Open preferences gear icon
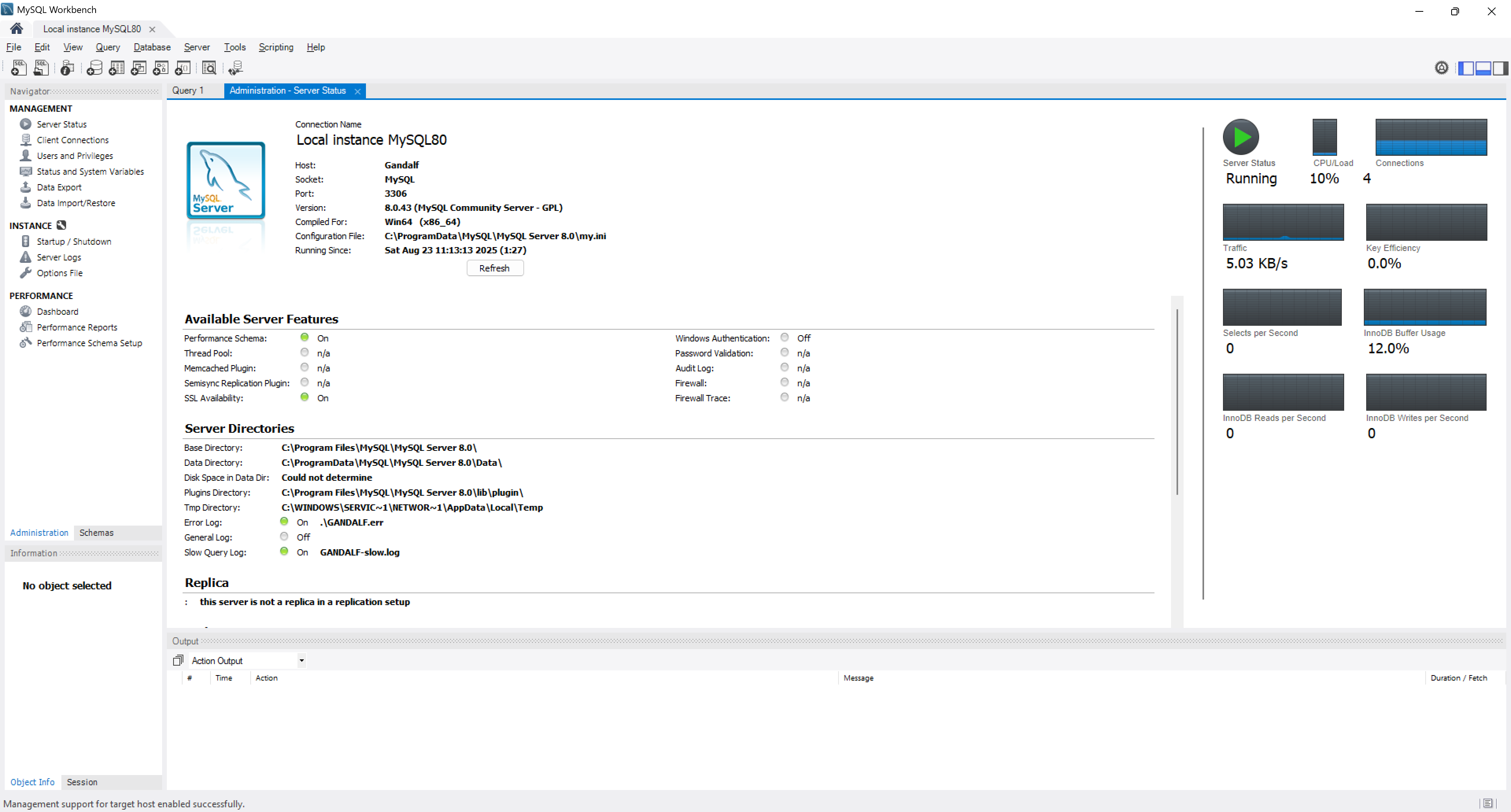The width and height of the screenshot is (1511, 812). tap(1441, 68)
